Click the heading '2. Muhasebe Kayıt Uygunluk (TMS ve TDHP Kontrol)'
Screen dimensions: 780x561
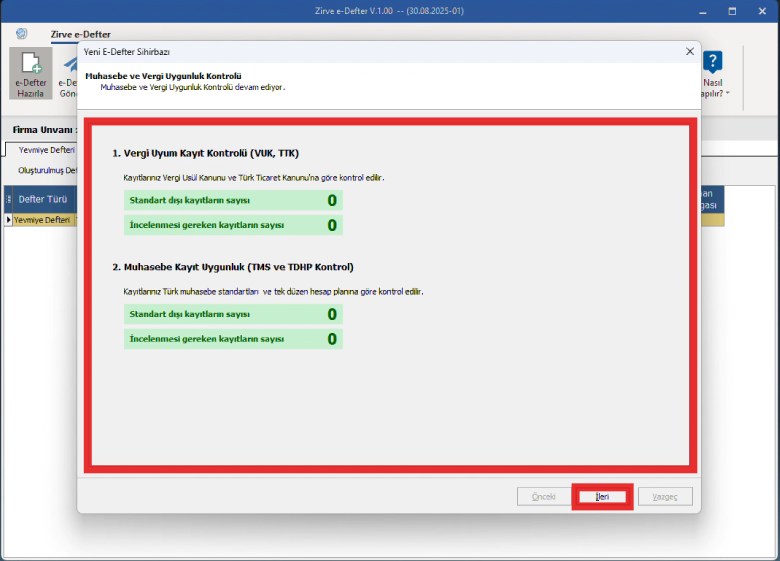(233, 267)
